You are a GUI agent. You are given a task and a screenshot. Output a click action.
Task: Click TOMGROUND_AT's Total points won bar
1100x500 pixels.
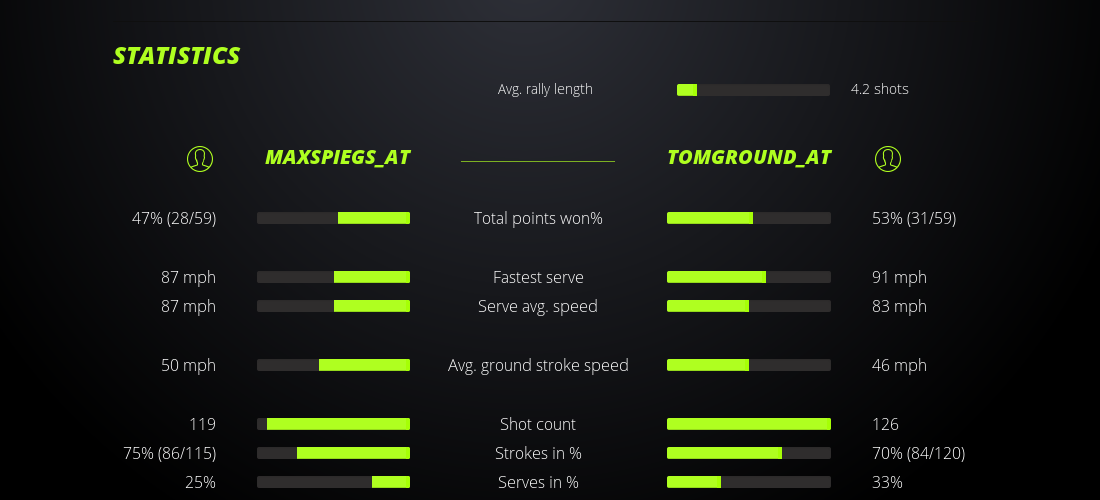749,218
